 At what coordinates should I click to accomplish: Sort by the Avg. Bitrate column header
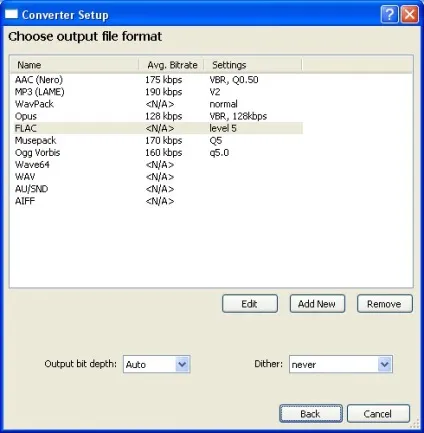click(x=171, y=65)
